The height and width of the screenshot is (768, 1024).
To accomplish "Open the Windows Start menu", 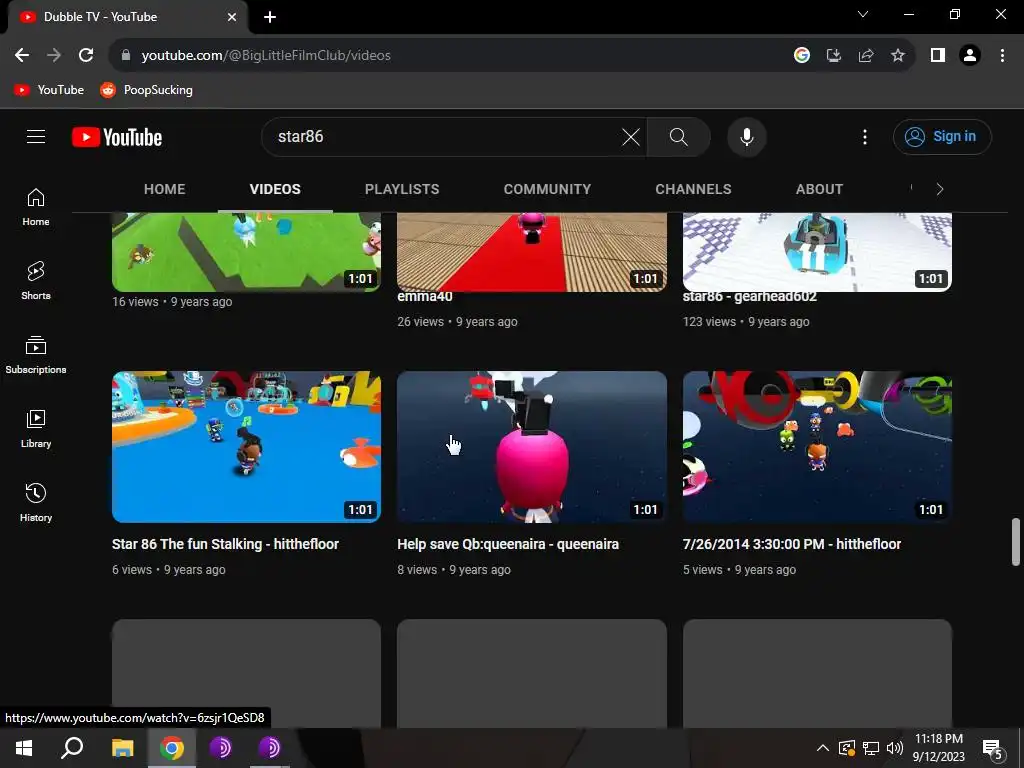I will click(x=24, y=748).
